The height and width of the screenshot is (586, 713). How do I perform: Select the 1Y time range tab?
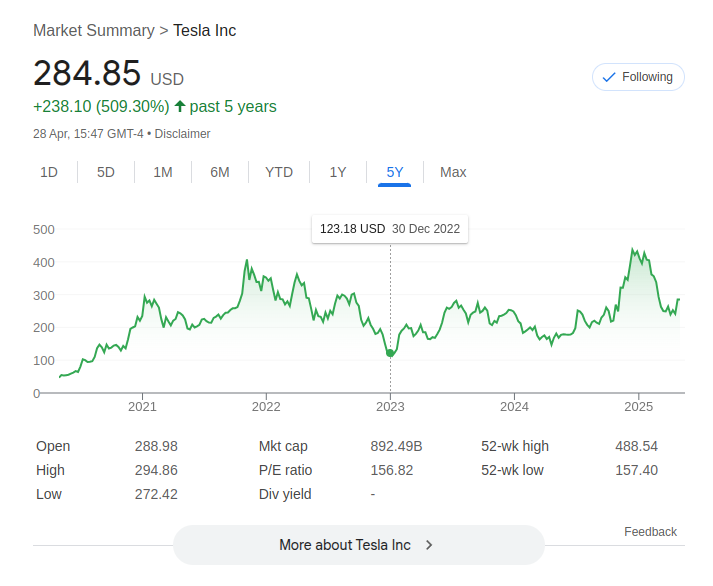[x=338, y=172]
